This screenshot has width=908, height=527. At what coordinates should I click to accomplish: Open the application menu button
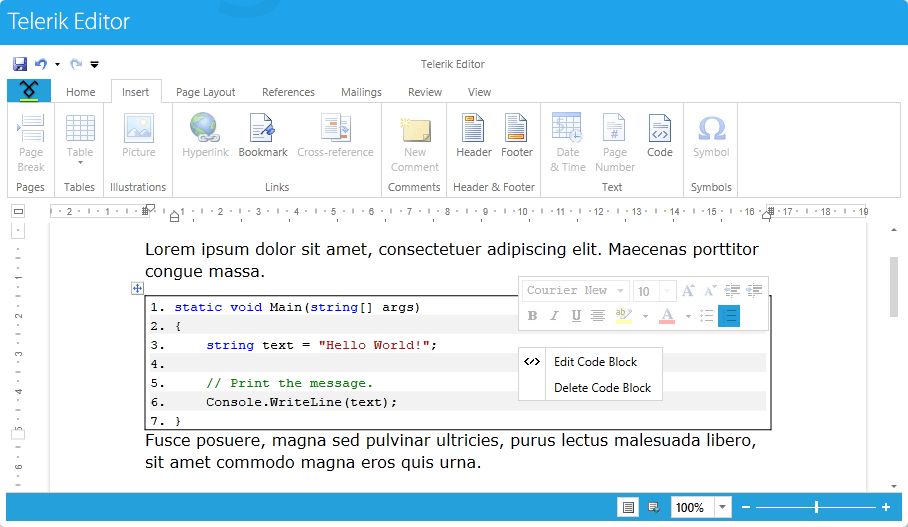pos(29,91)
